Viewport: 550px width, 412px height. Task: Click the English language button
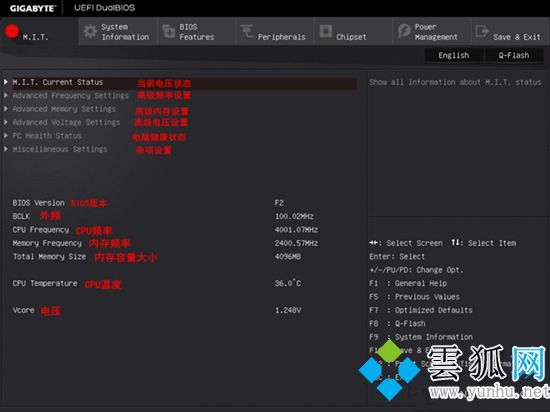click(454, 55)
